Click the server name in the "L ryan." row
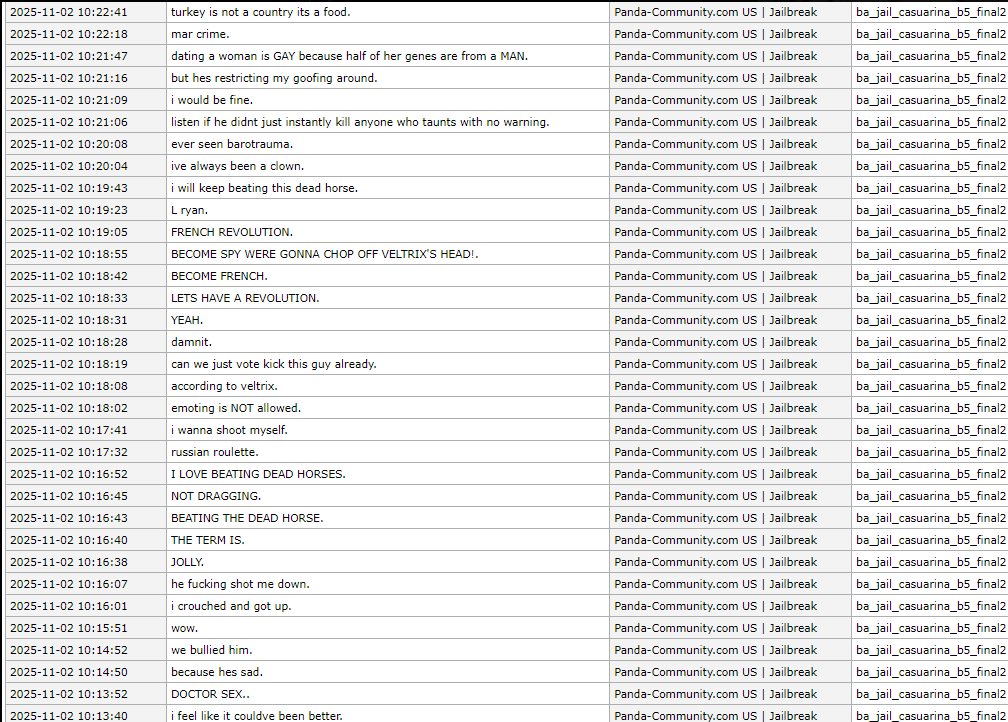The height and width of the screenshot is (722, 1008). [715, 210]
